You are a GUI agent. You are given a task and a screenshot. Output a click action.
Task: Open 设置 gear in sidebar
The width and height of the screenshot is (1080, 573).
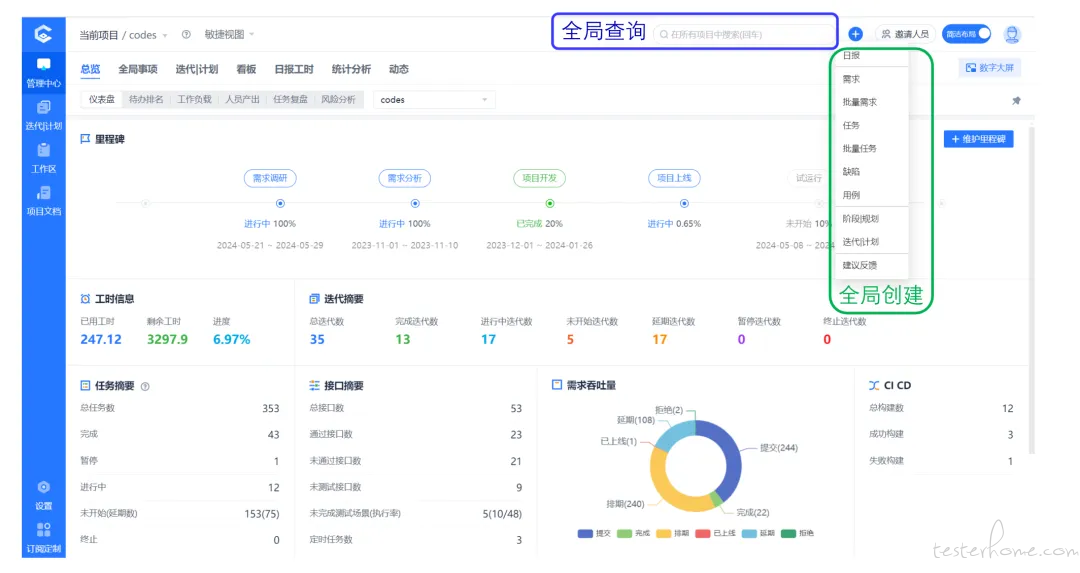point(43,495)
